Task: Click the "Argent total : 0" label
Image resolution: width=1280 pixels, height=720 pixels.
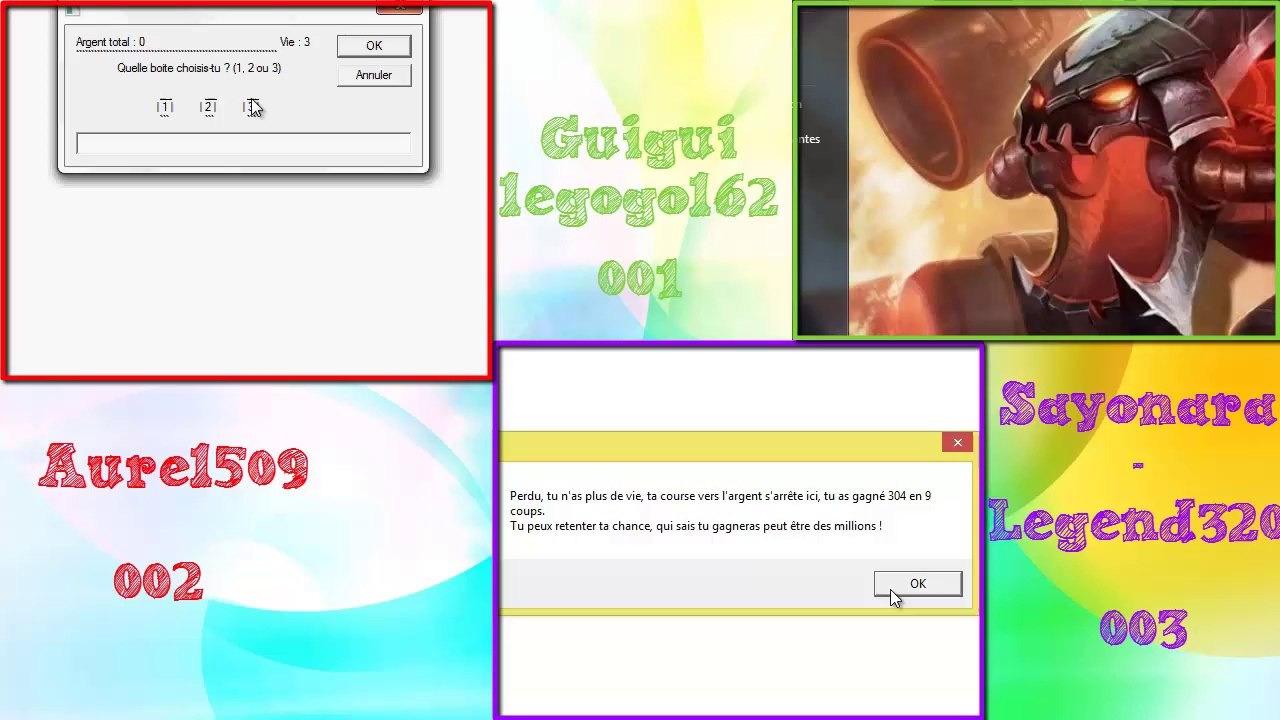Action: (110, 42)
